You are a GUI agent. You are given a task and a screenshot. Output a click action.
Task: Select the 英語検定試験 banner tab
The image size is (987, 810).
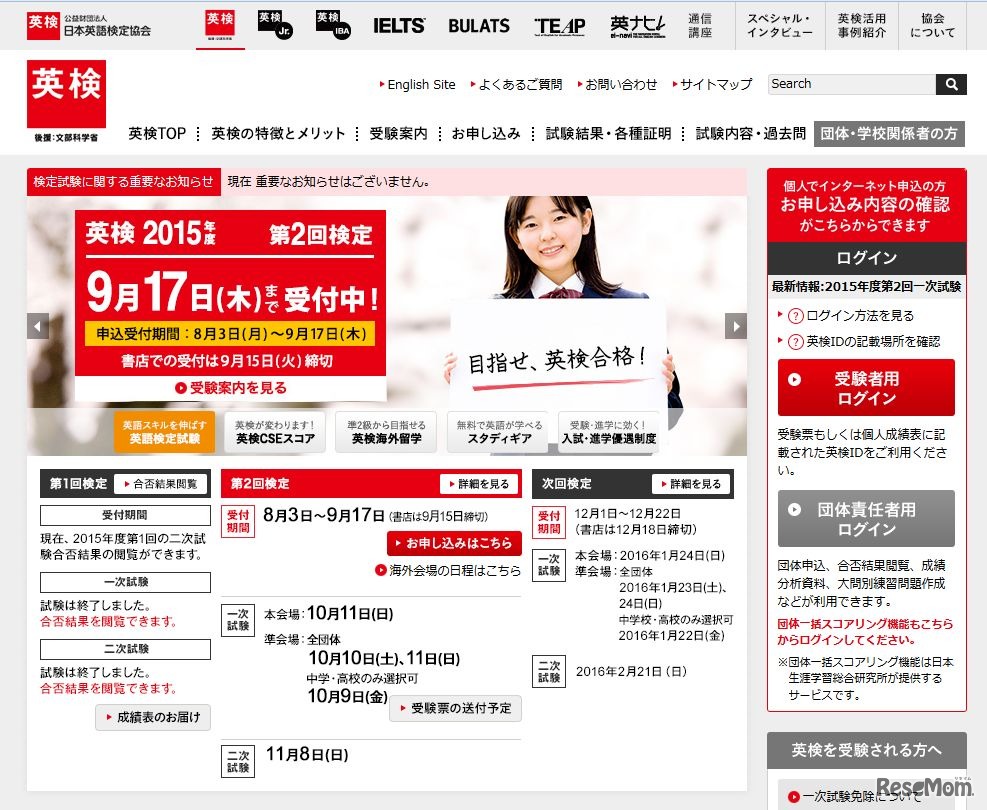click(x=164, y=432)
